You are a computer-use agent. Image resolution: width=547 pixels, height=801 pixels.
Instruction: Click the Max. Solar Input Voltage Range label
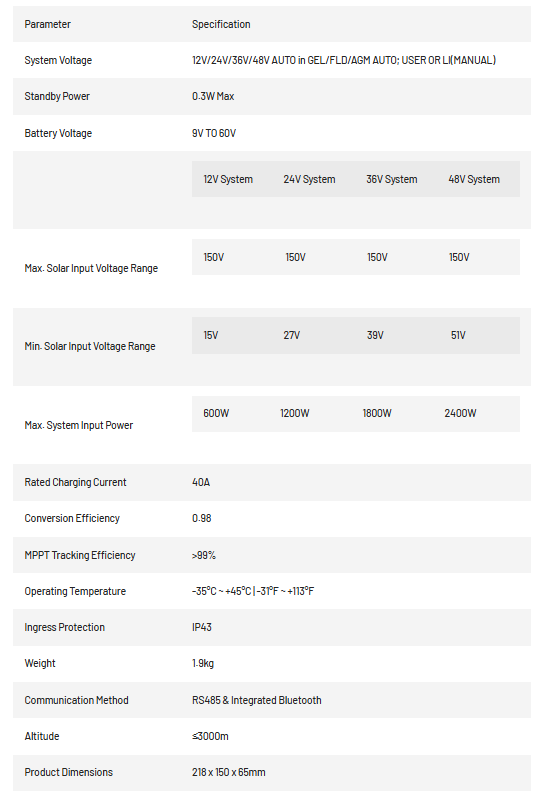91,268
